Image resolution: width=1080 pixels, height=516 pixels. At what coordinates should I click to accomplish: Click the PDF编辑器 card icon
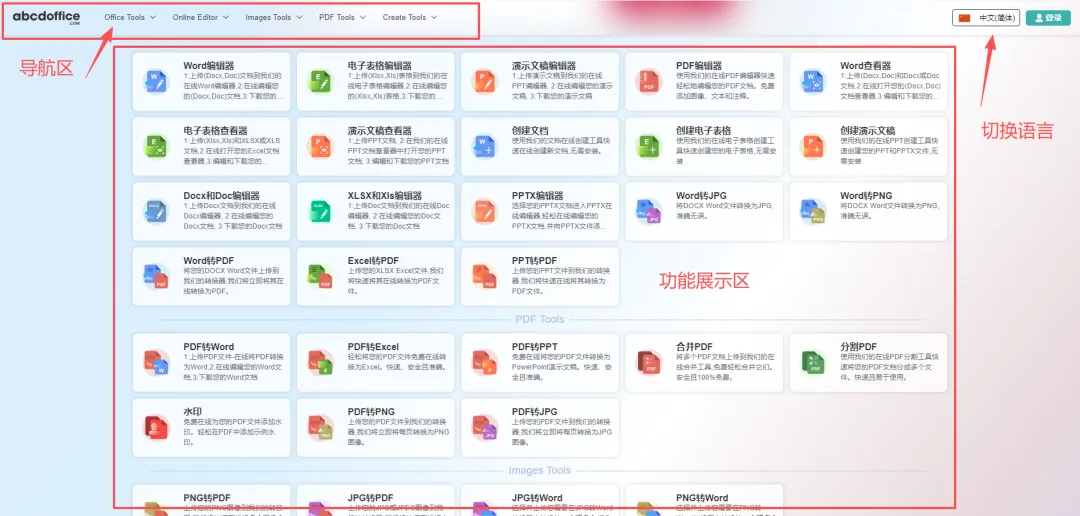click(x=648, y=81)
